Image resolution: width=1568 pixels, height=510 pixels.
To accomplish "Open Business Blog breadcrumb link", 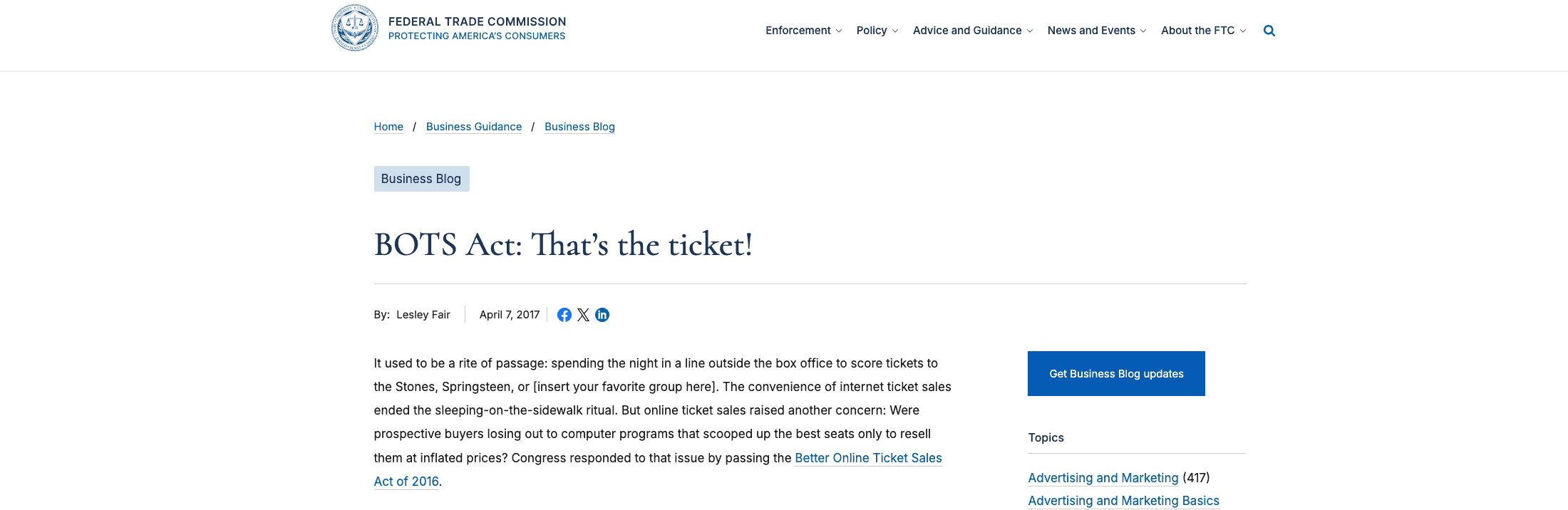I will (x=579, y=127).
